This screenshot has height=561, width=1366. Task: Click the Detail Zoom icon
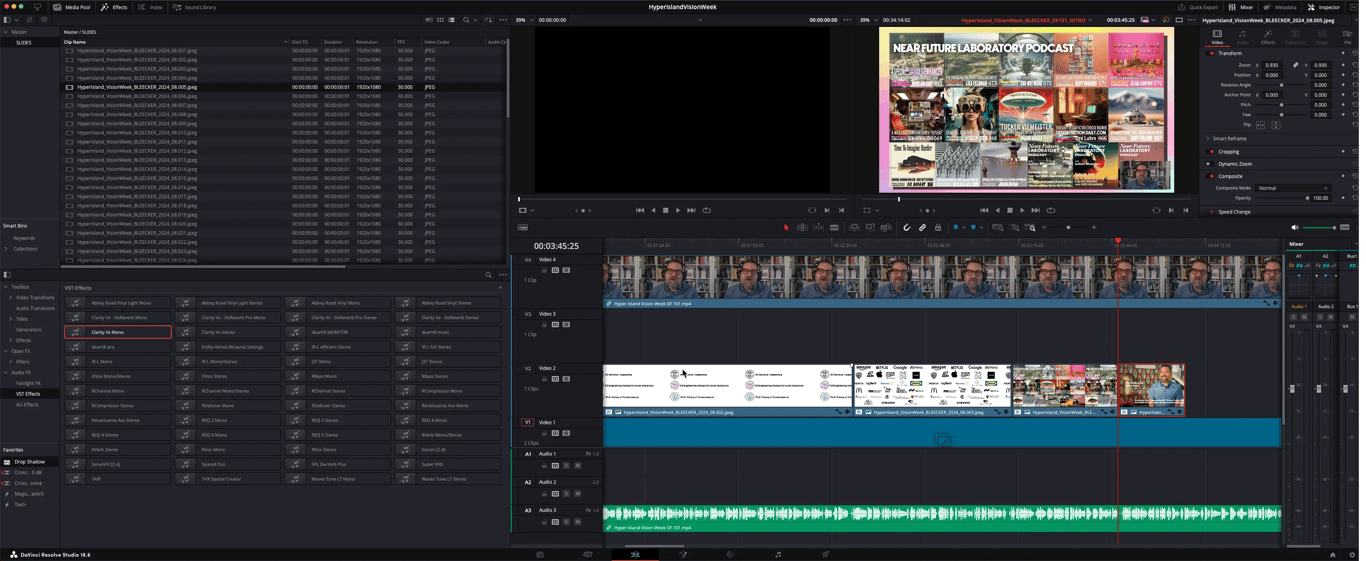(x=1015, y=228)
